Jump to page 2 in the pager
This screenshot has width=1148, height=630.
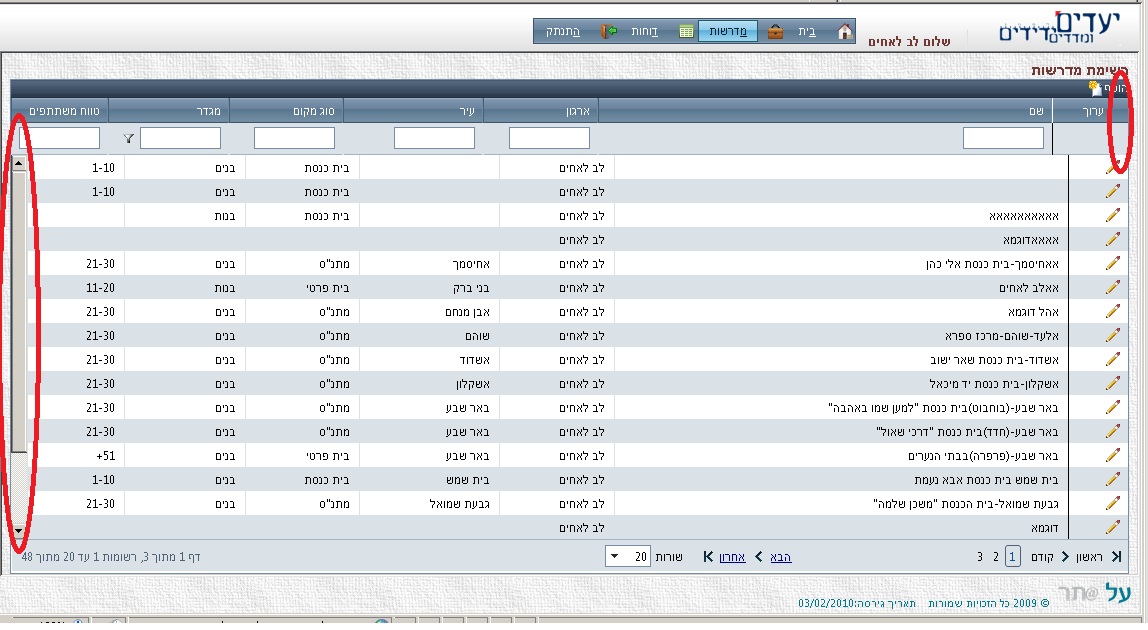tap(996, 557)
